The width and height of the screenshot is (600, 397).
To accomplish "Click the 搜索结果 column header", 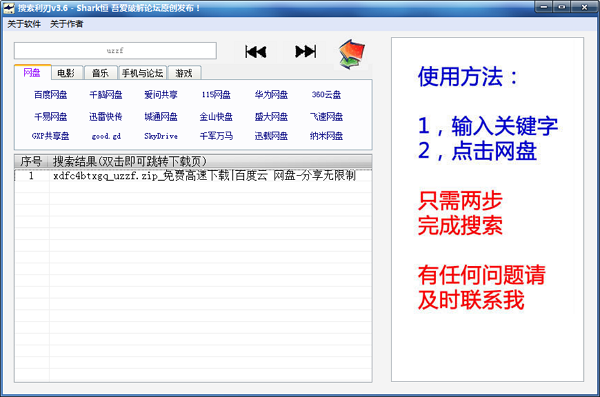I will 210,161.
